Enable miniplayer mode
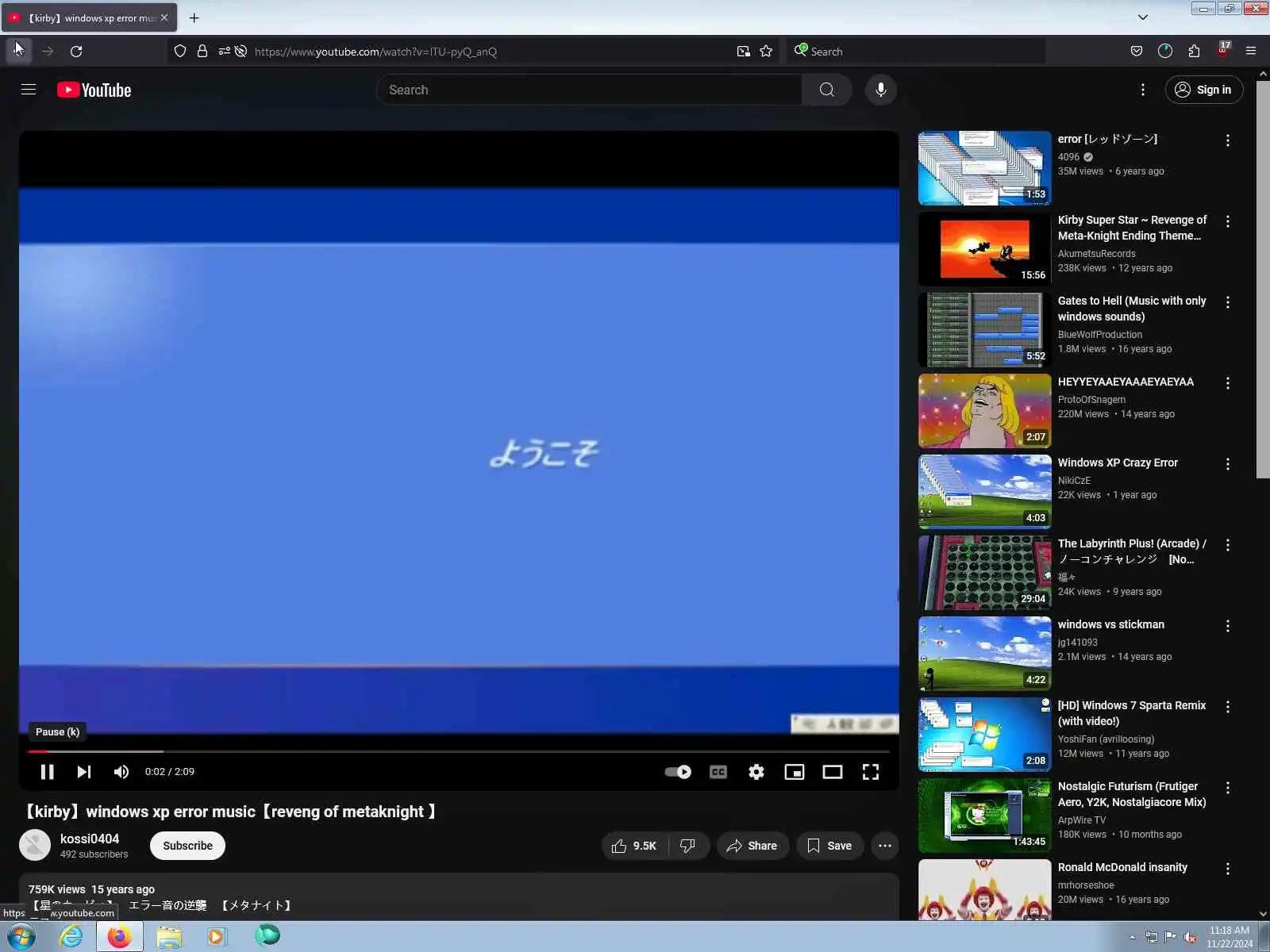1270x952 pixels. pyautogui.click(x=794, y=772)
